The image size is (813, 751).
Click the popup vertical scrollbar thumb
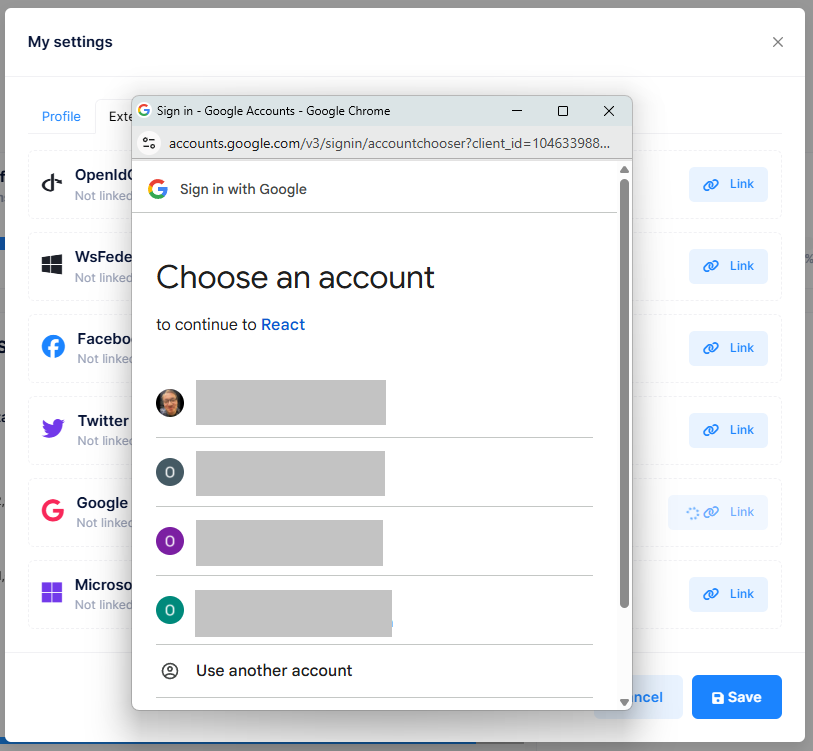[624, 393]
